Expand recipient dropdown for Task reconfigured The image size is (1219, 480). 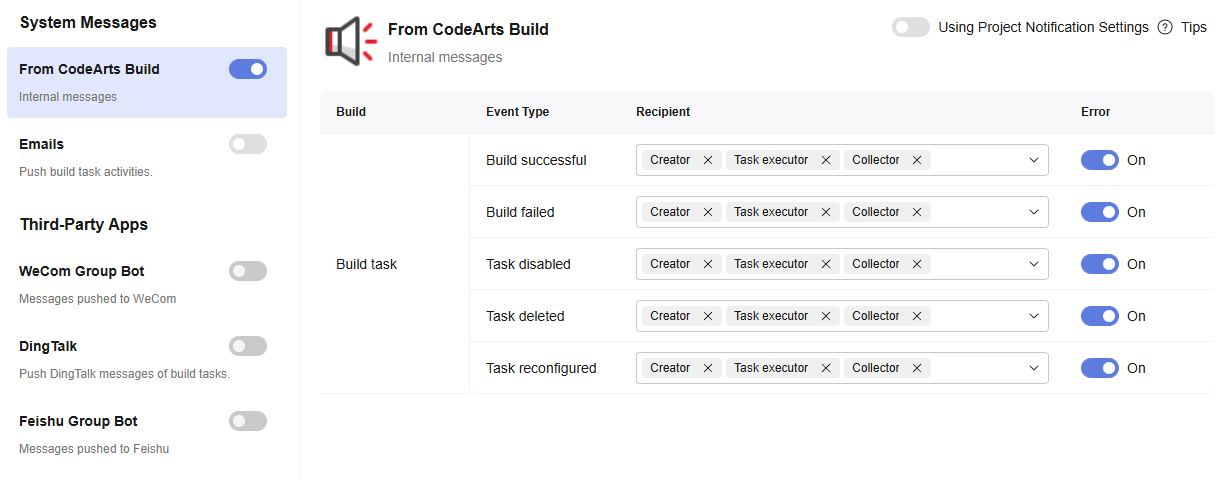coord(1034,368)
